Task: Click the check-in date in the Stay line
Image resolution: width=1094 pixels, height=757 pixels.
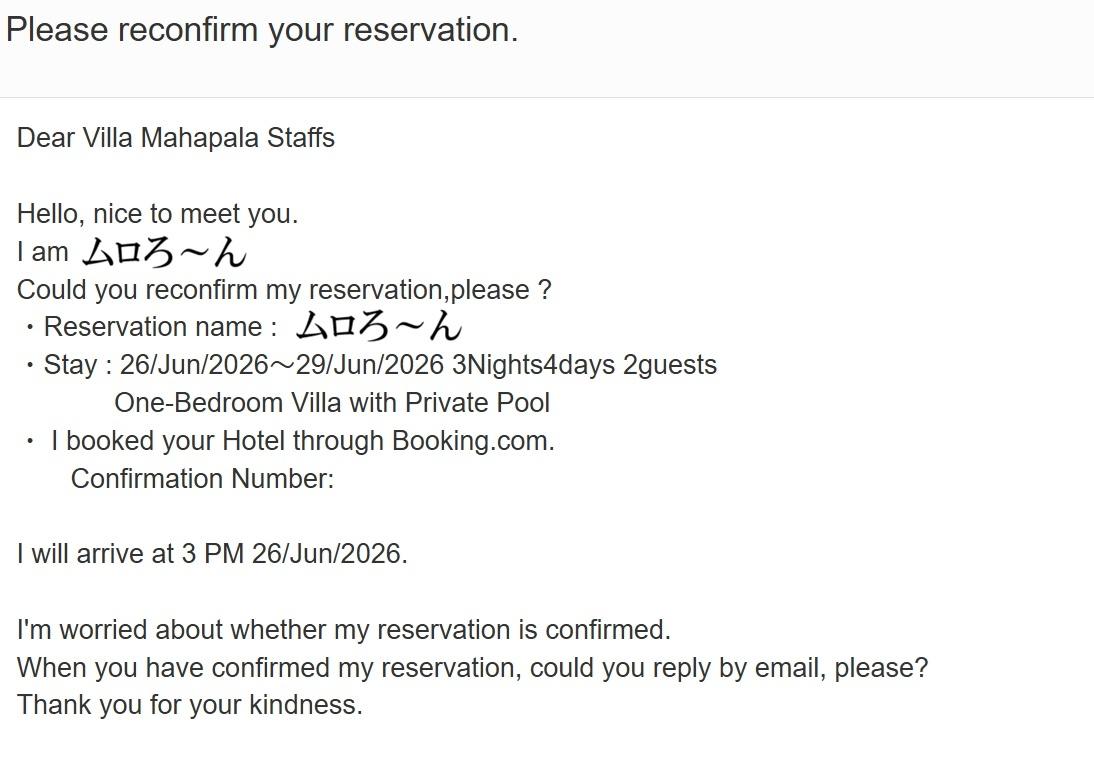Action: coord(194,365)
